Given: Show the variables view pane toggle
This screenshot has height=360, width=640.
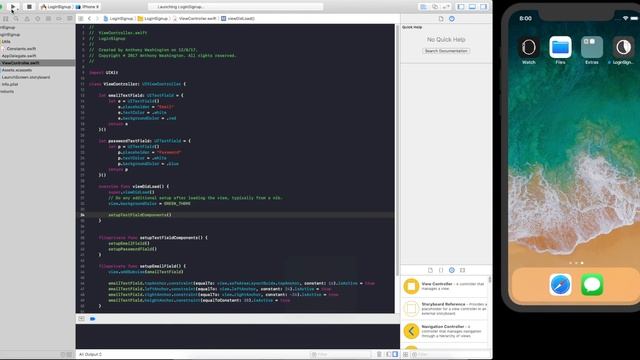Looking at the screenshot, I should tap(389, 355).
